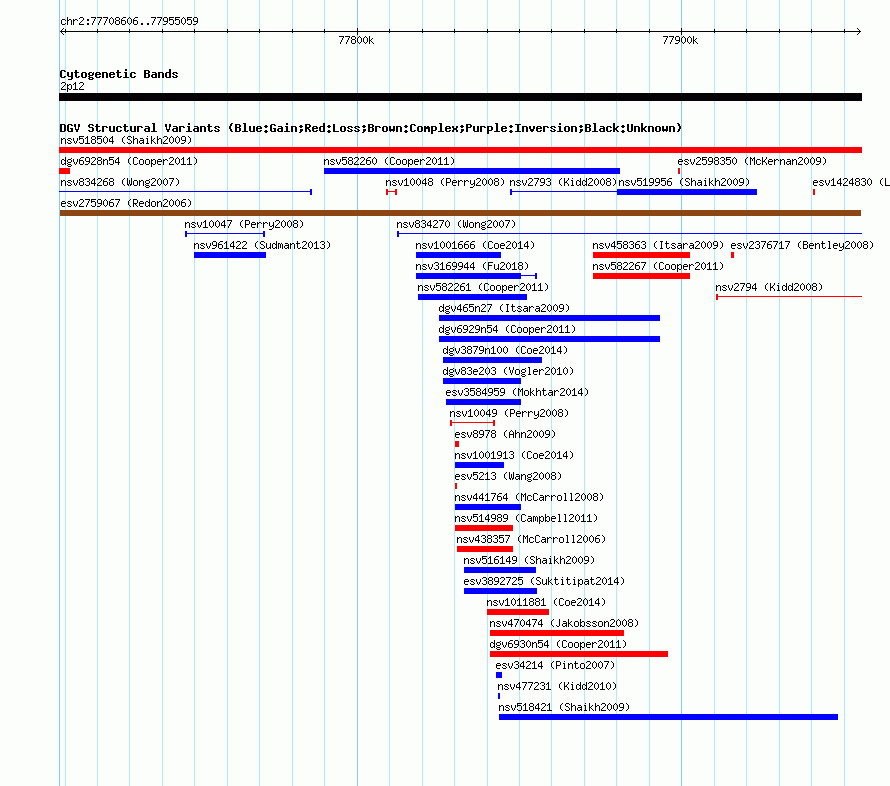Click the nsv438357 (McCarroll2006) red bar
Viewport: 890px width, 786px height.
click(485, 549)
